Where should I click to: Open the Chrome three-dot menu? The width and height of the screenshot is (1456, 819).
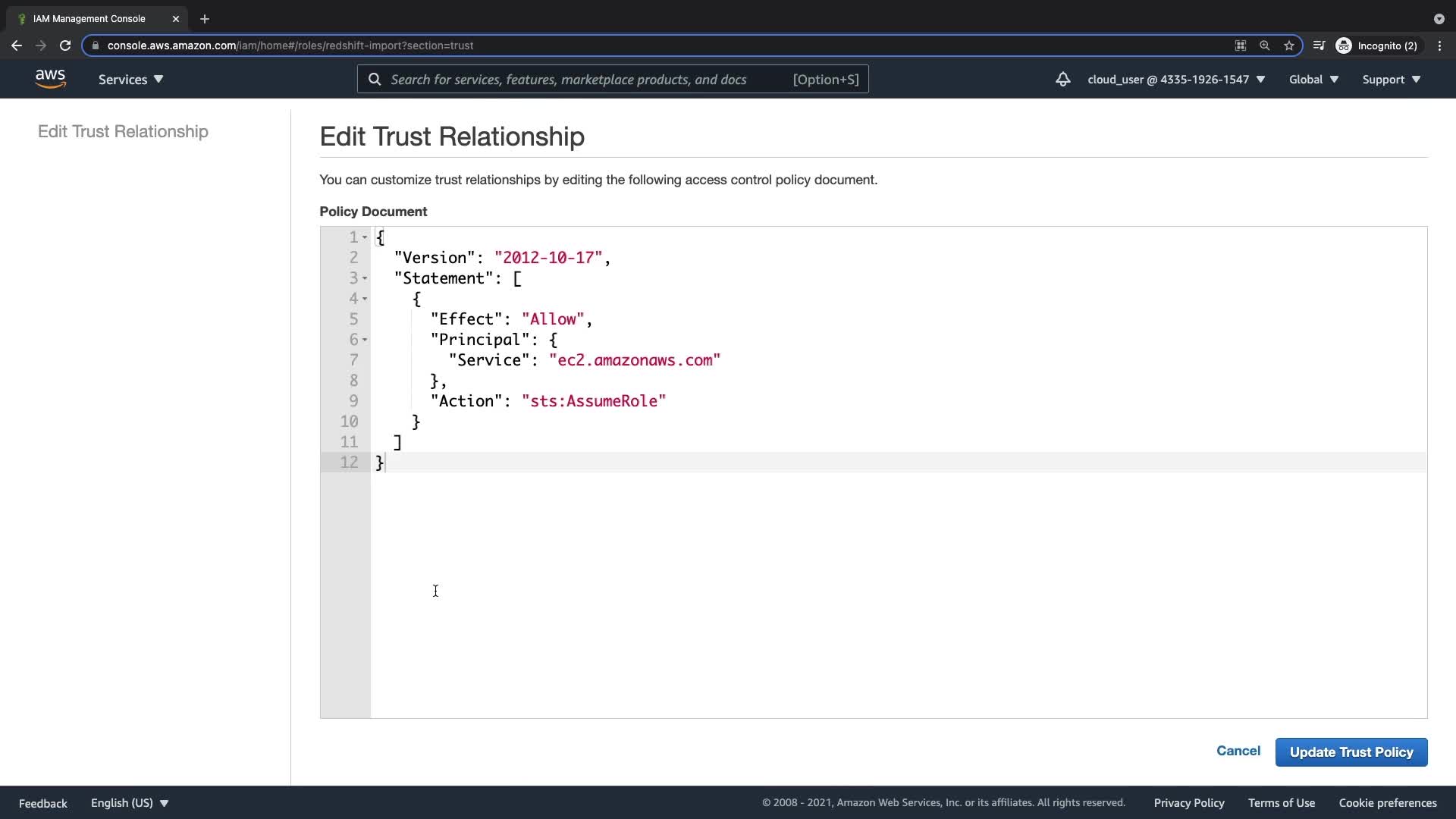coord(1439,45)
